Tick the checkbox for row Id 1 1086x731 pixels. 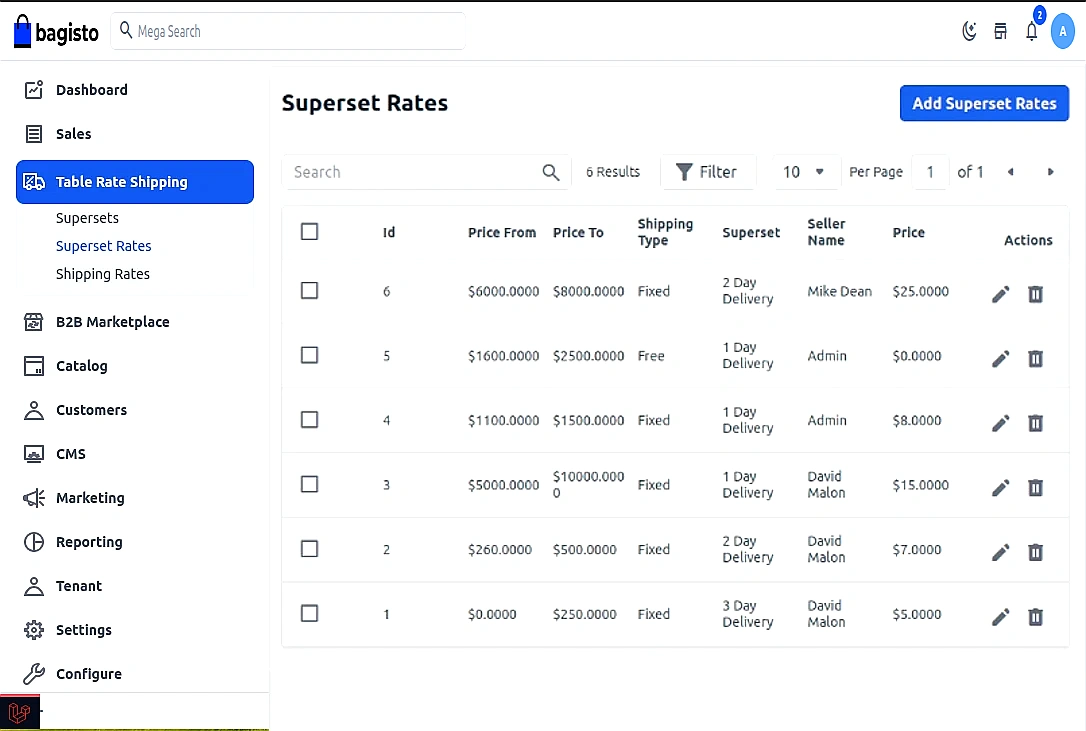coord(309,613)
